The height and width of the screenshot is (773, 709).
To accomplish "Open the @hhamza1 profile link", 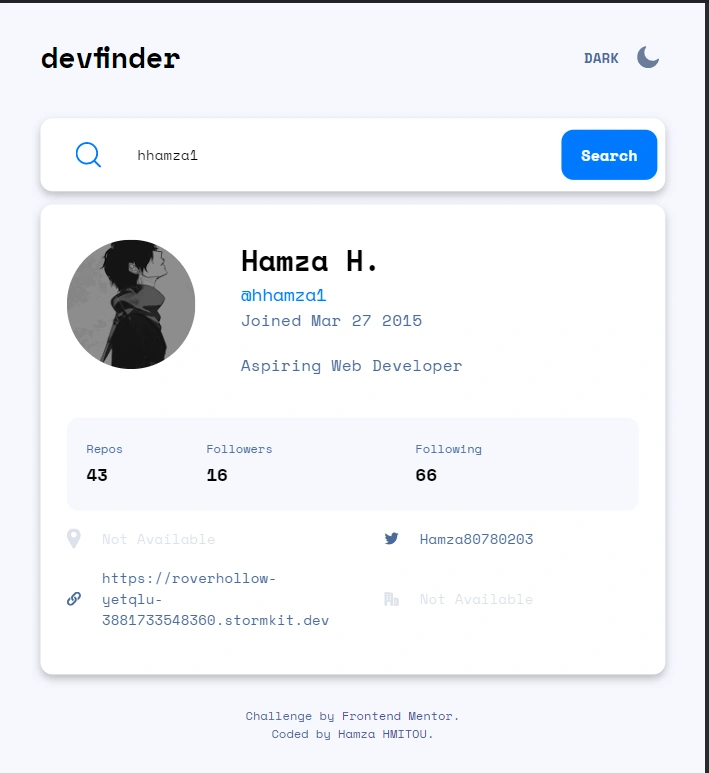I will pos(283,295).
